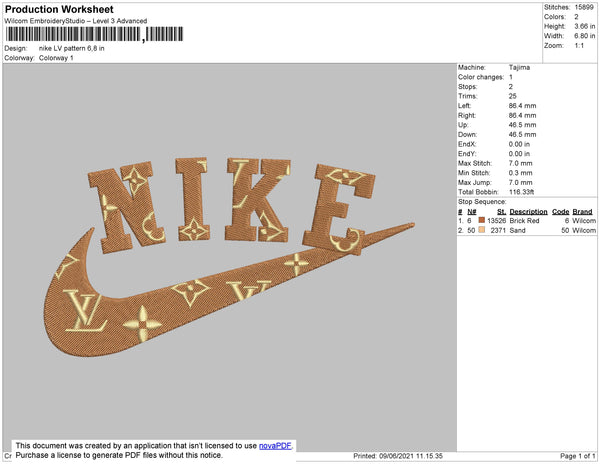The height and width of the screenshot is (464, 600).
Task: Click the Zoom value 1:1
Action: click(579, 46)
